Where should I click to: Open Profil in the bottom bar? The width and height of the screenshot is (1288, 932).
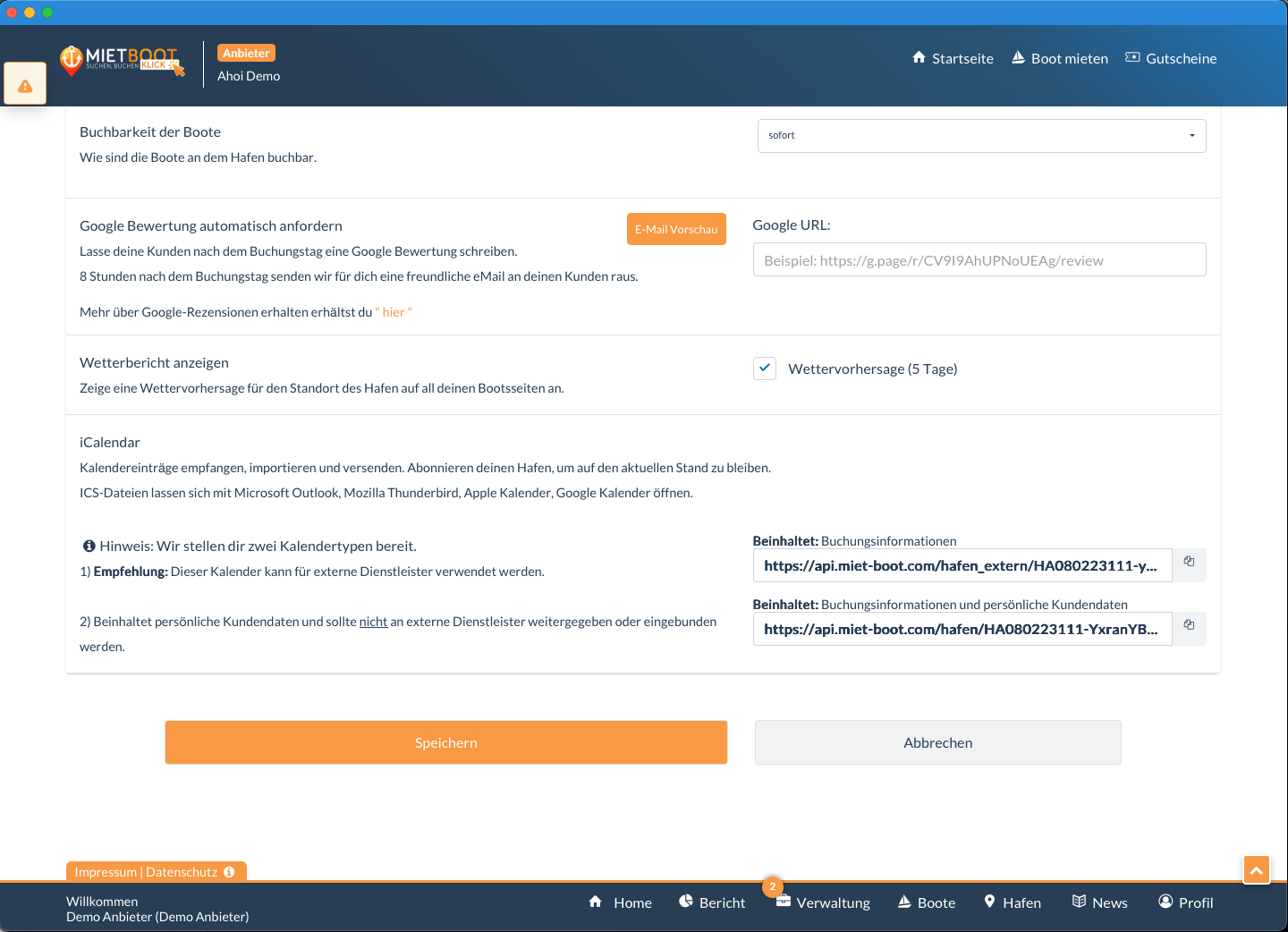pos(1185,902)
